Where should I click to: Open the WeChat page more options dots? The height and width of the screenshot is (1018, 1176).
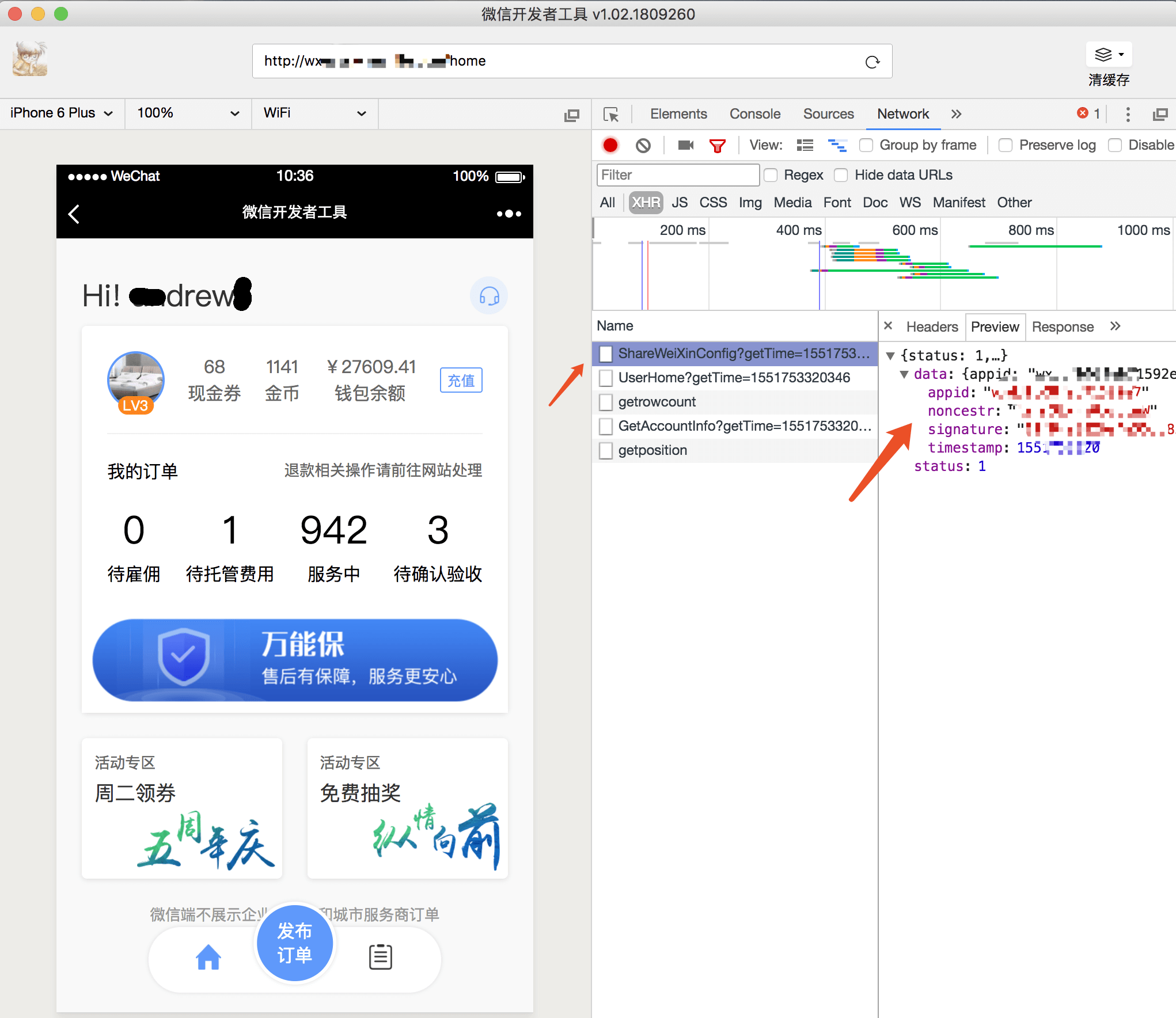[x=509, y=214]
